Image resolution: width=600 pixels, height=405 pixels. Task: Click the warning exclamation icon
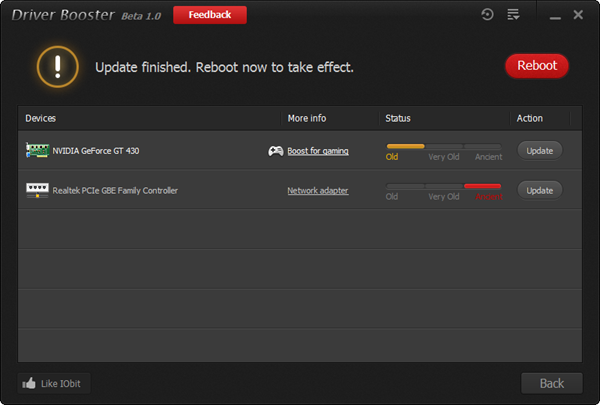click(57, 66)
